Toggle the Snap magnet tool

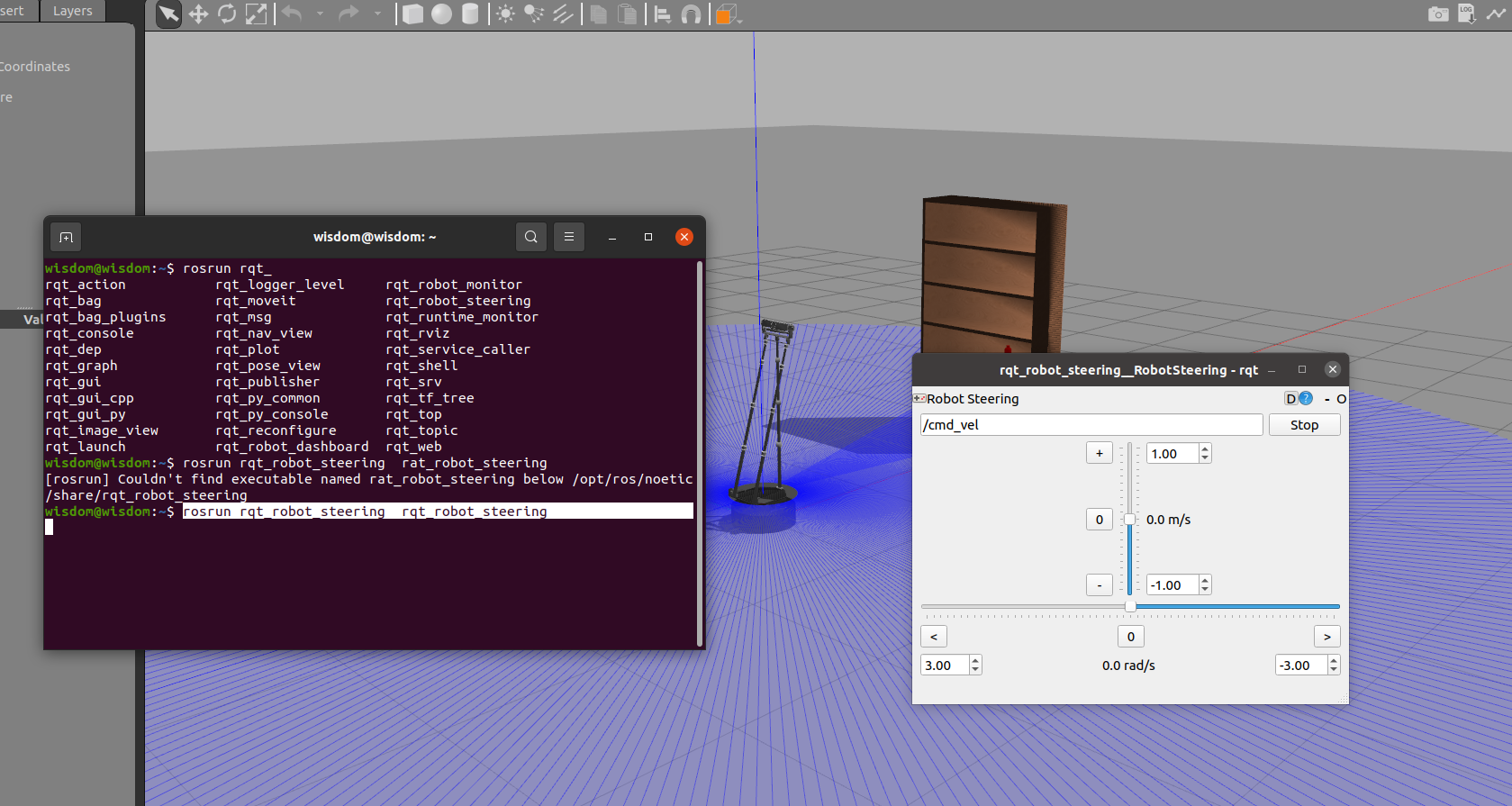pos(691,14)
